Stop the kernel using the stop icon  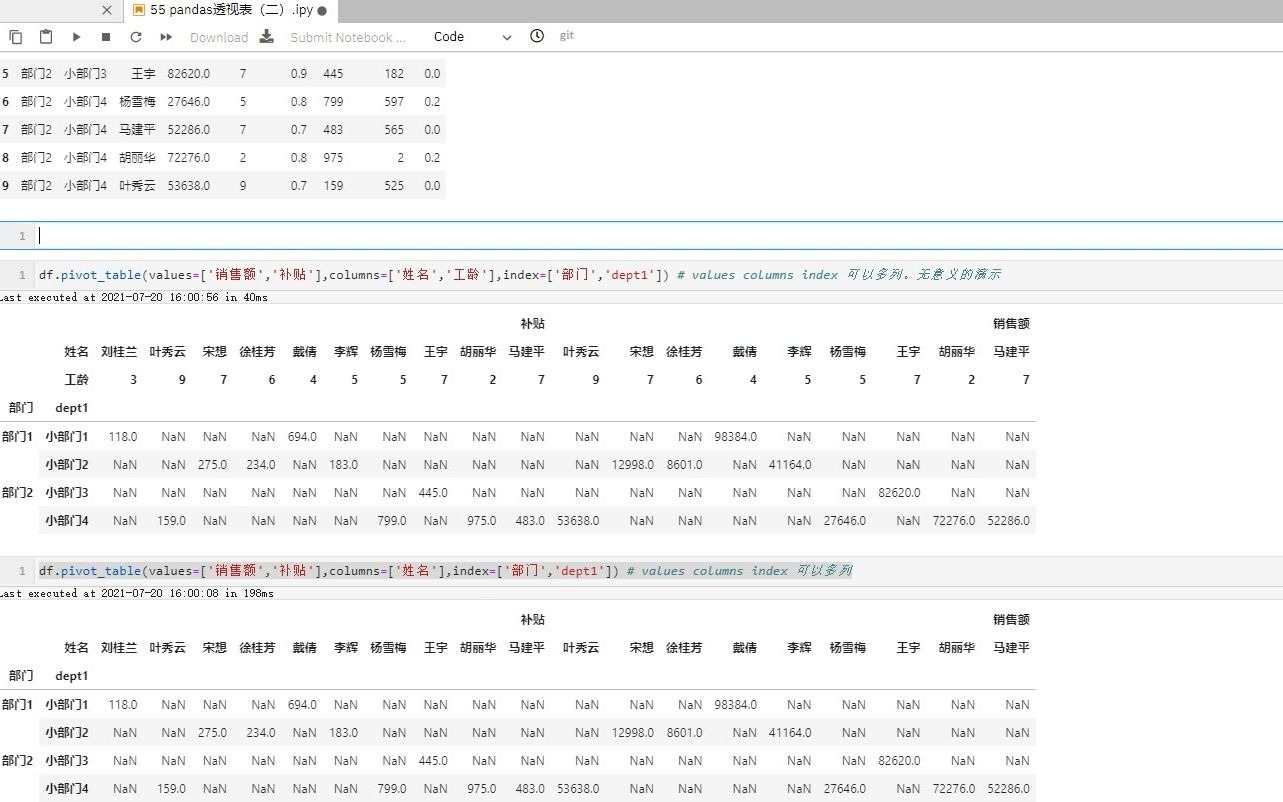click(105, 37)
